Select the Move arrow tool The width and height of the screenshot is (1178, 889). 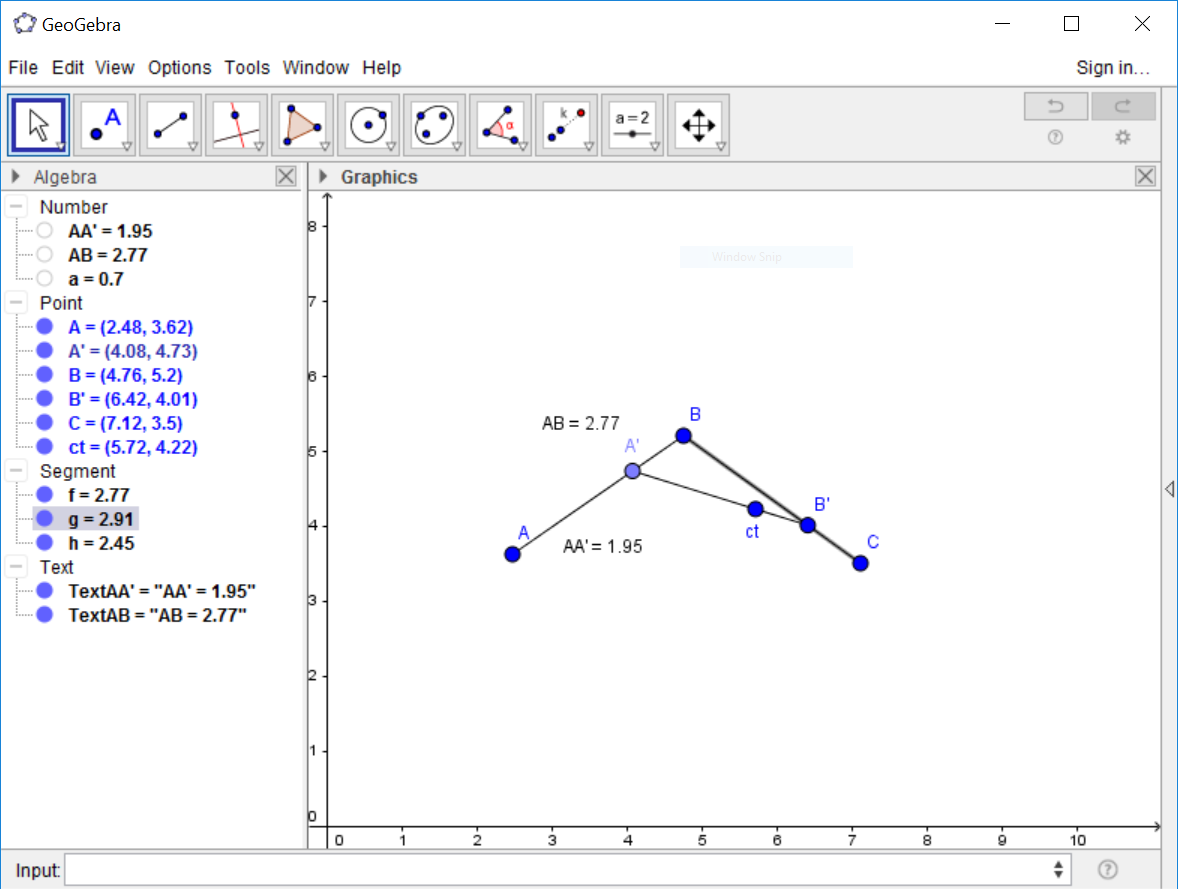click(x=39, y=125)
